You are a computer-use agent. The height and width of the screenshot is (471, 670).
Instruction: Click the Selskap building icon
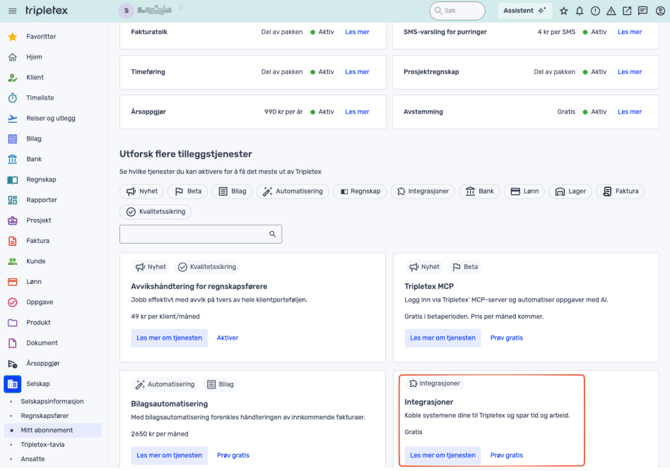[12, 384]
